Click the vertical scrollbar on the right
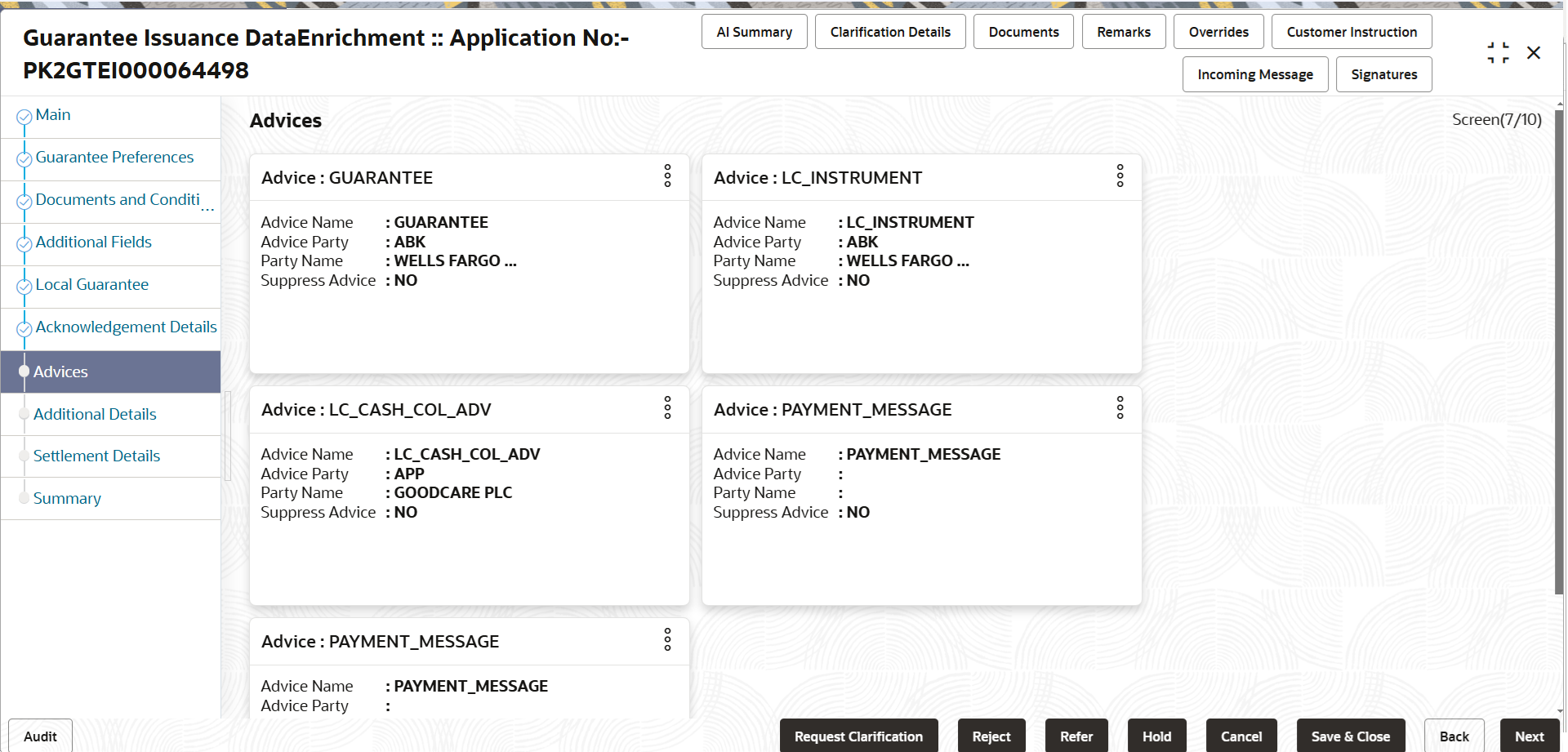This screenshot has height=752, width=1568. pyautogui.click(x=1559, y=351)
